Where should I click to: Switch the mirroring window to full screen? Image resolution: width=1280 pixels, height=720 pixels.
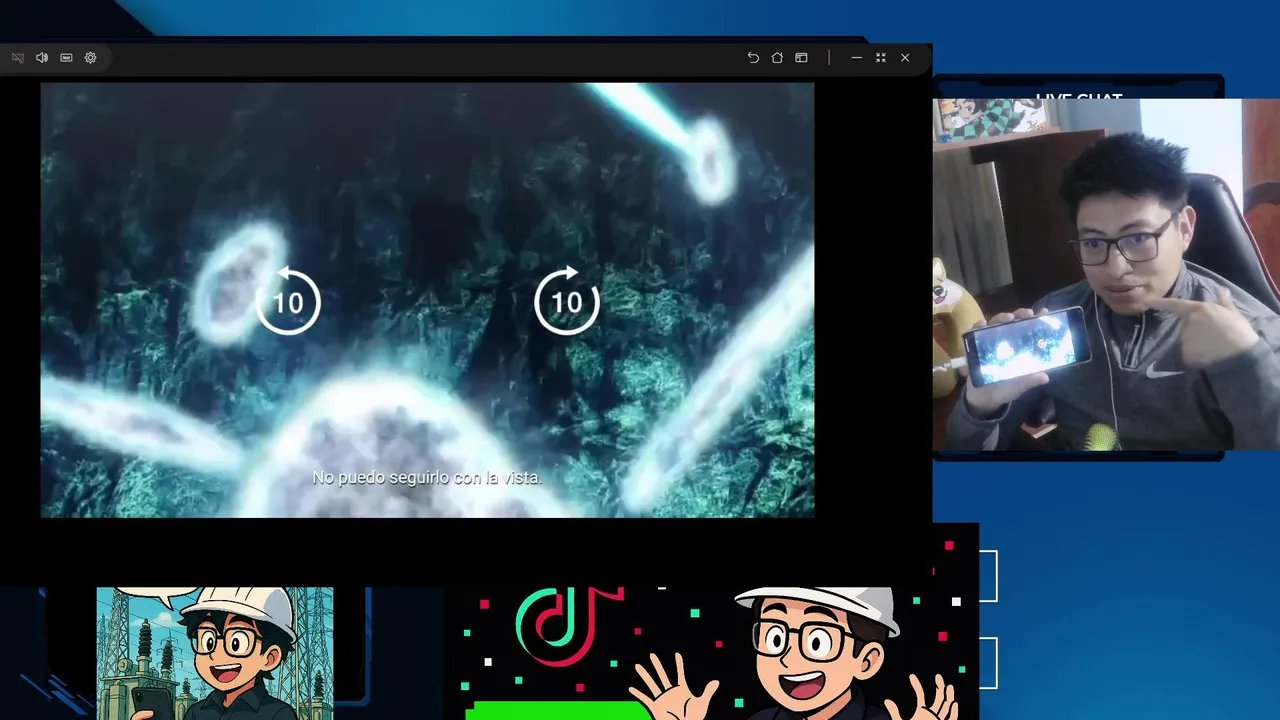tap(881, 58)
